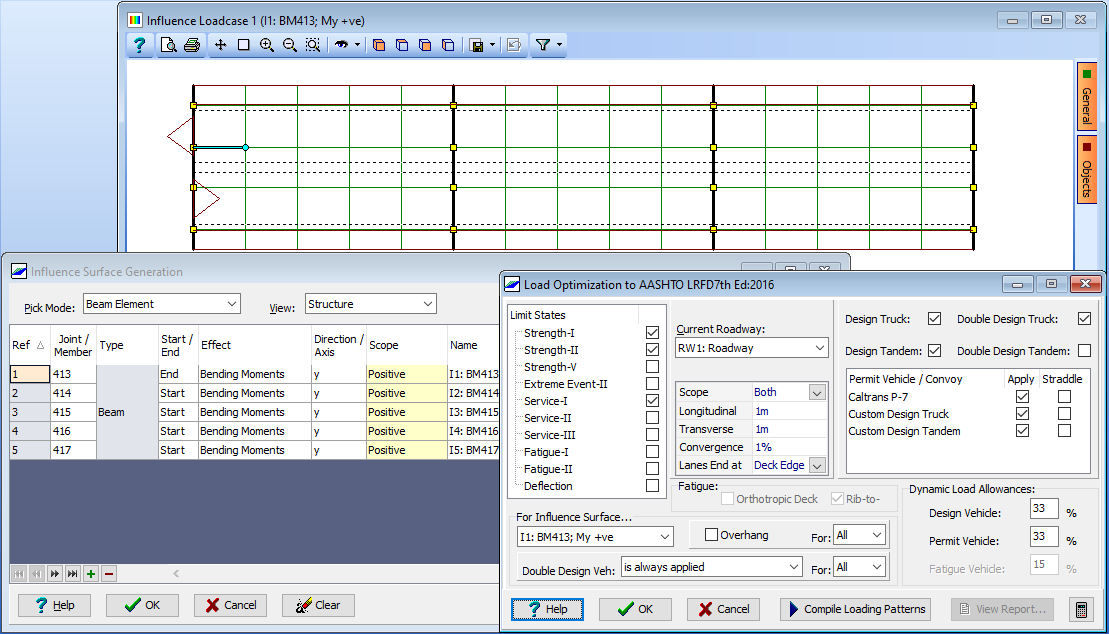Viewport: 1109px width, 634px height.
Task: Click OK in Load Optimization dialog
Action: (x=635, y=609)
